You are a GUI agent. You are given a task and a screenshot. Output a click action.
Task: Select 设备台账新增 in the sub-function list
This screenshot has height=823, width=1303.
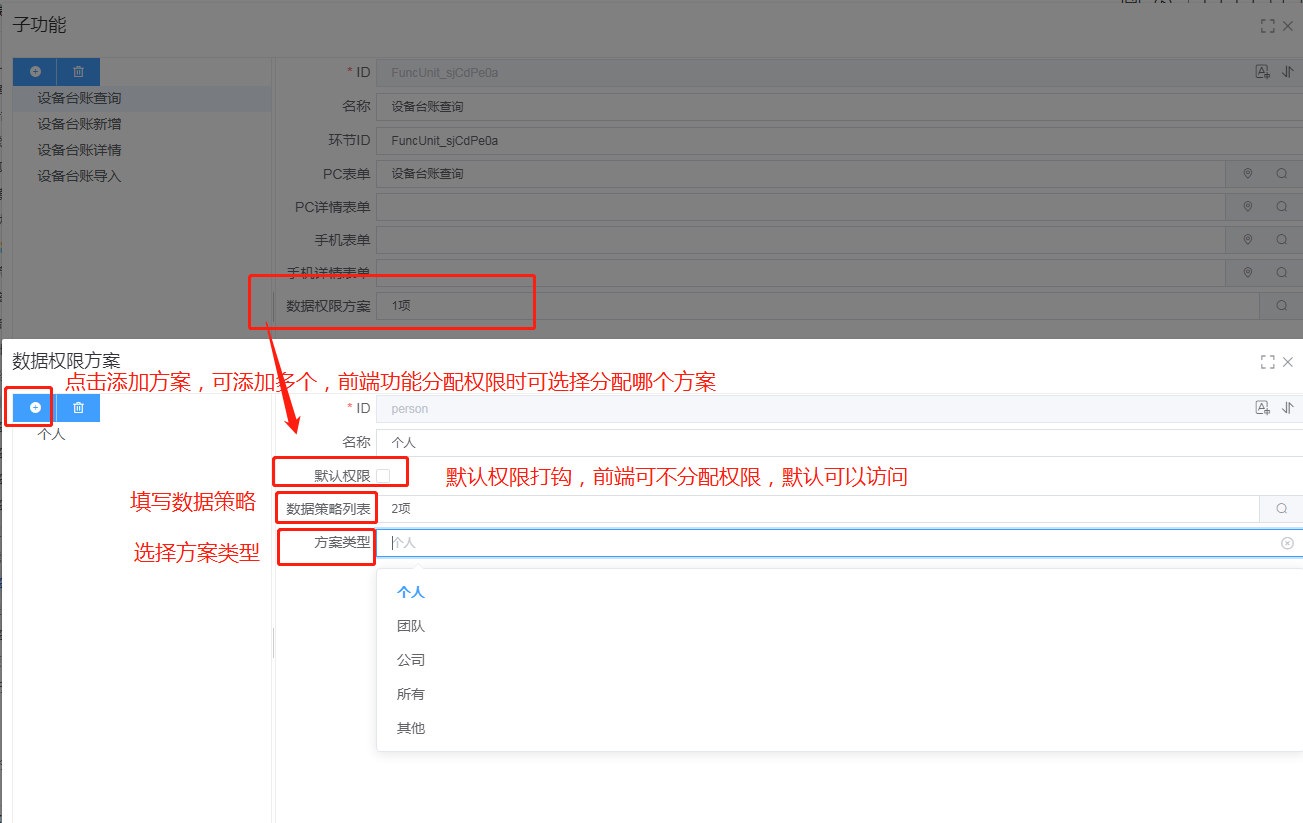coord(79,124)
